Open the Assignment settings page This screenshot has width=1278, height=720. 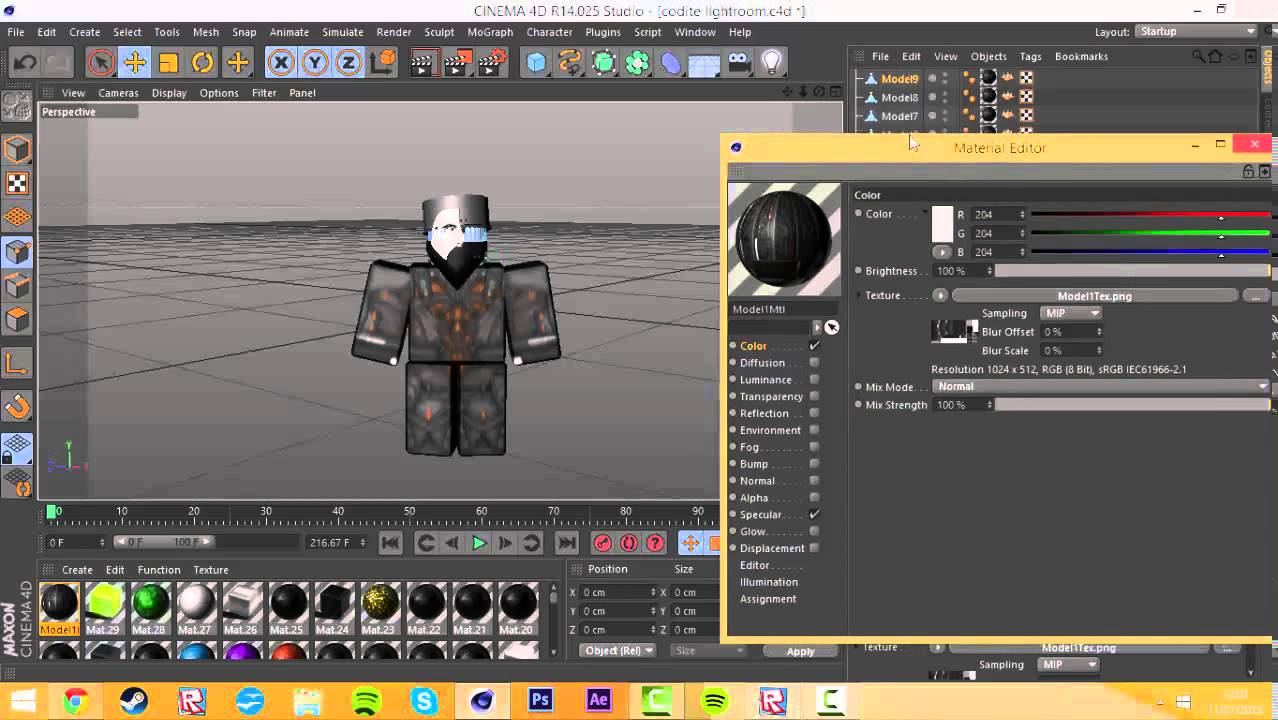tap(768, 599)
